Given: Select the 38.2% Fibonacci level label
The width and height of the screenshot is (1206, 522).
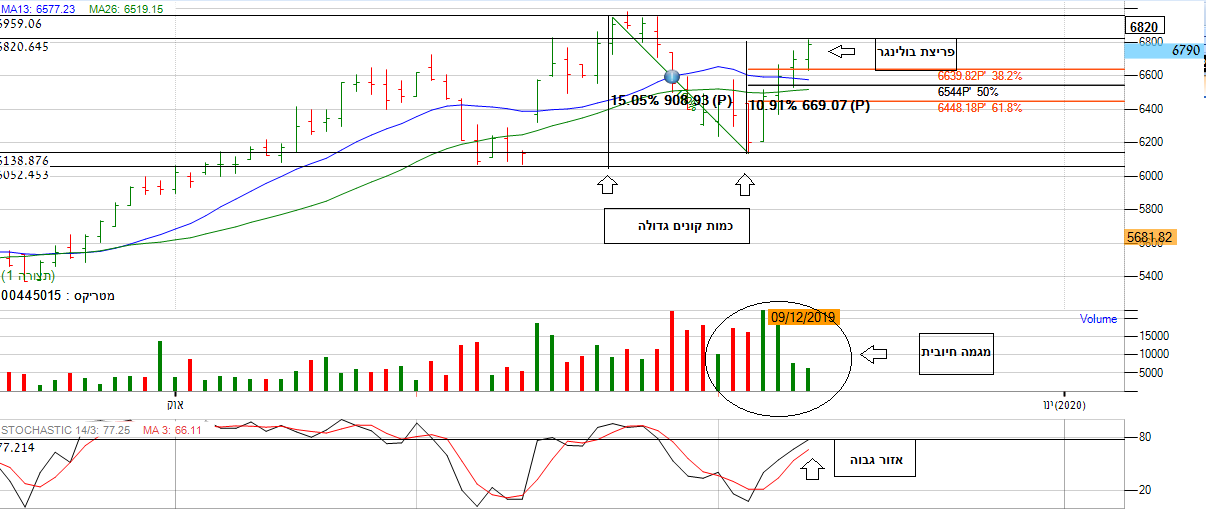Looking at the screenshot, I should (x=979, y=76).
